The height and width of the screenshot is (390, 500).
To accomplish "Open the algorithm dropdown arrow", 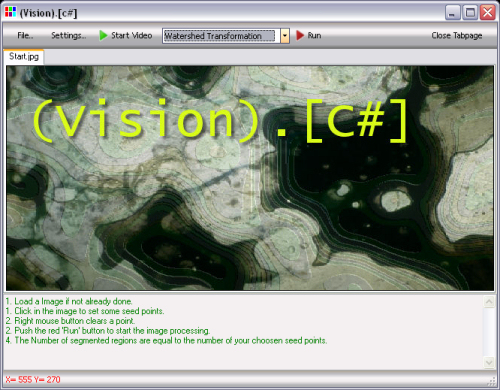I will (x=285, y=36).
